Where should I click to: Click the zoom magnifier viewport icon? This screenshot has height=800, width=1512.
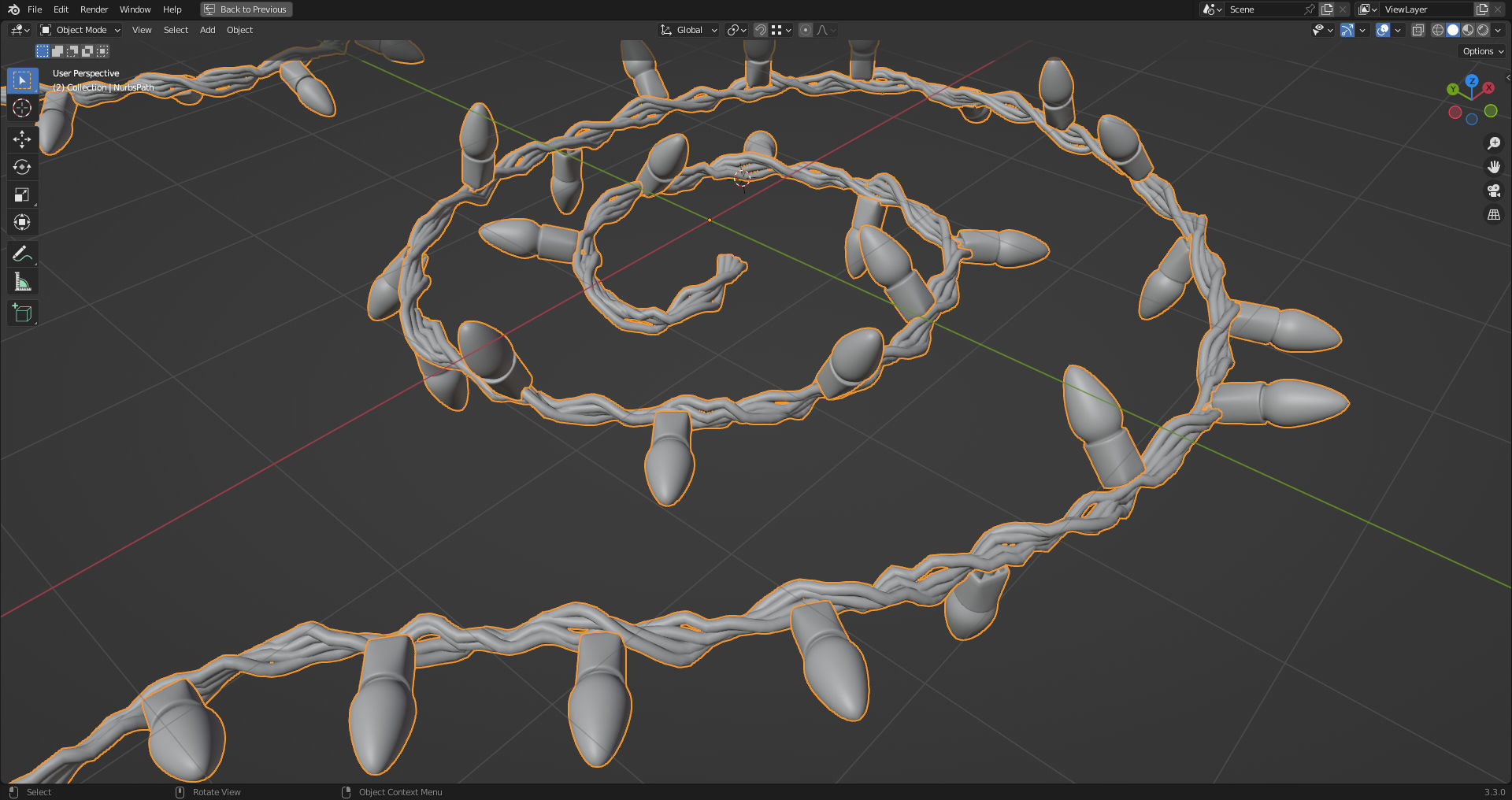tap(1493, 143)
